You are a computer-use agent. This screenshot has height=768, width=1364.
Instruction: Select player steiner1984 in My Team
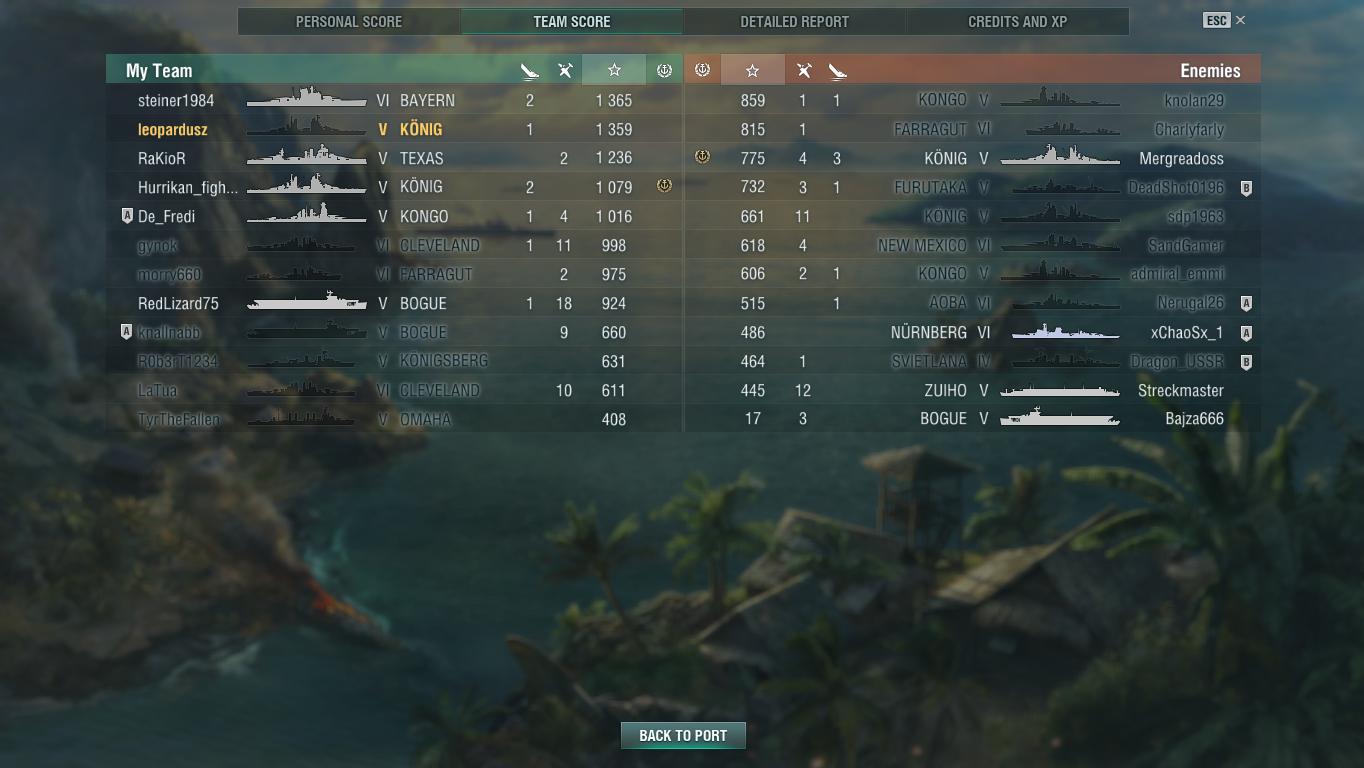pos(394,100)
